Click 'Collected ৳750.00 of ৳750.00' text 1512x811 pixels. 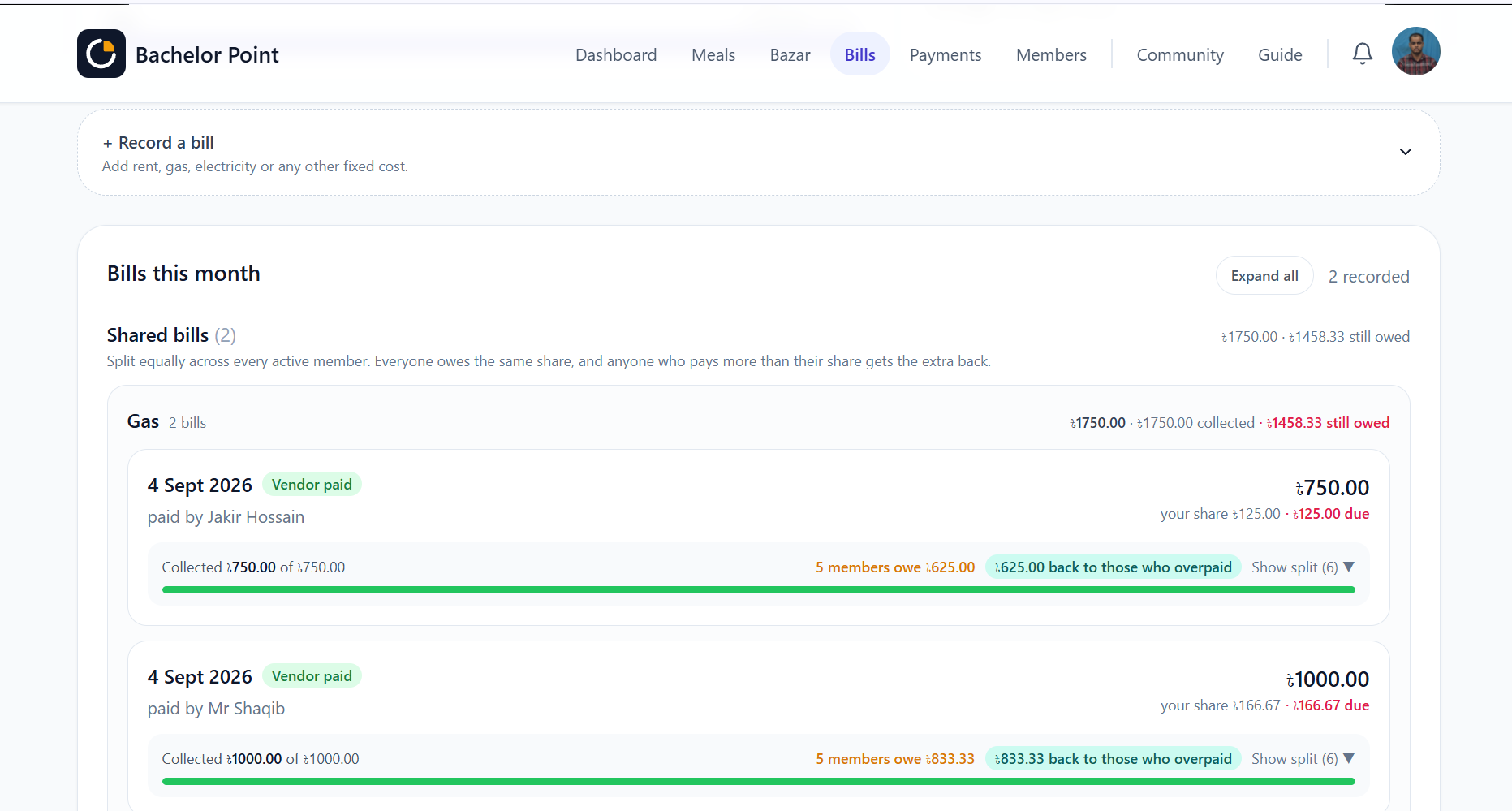coord(253,567)
